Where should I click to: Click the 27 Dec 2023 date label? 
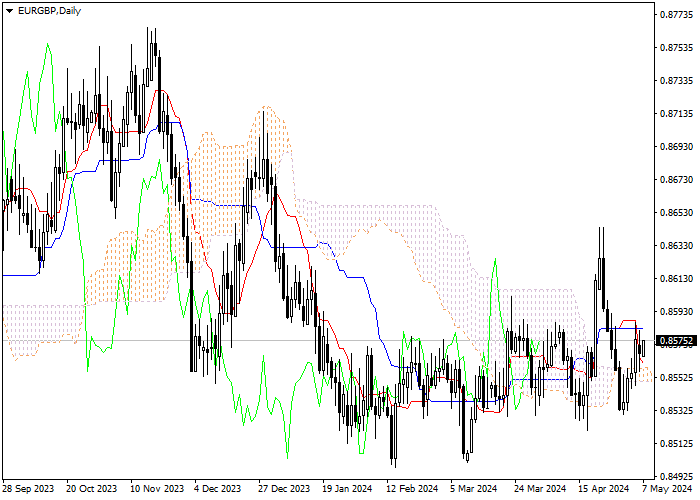(x=284, y=489)
